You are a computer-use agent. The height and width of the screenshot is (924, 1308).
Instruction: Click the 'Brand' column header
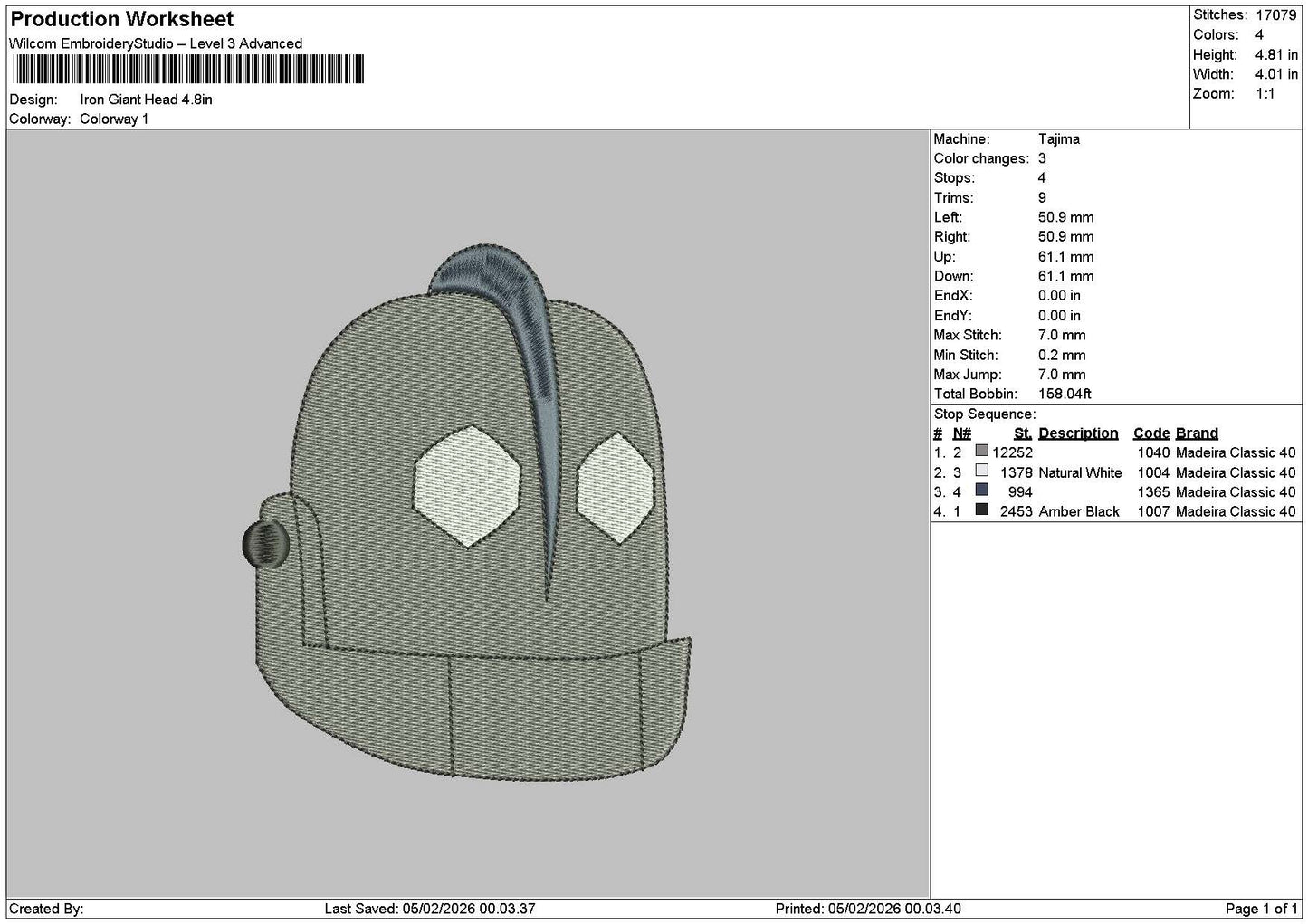click(x=1197, y=433)
